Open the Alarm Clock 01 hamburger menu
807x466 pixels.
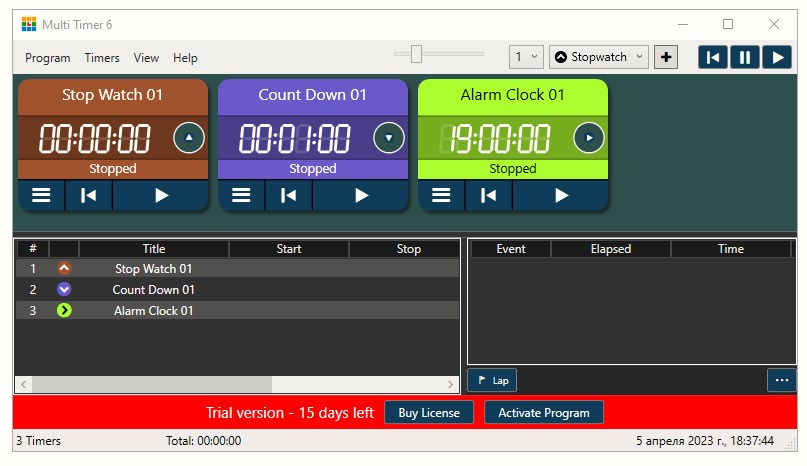point(441,196)
